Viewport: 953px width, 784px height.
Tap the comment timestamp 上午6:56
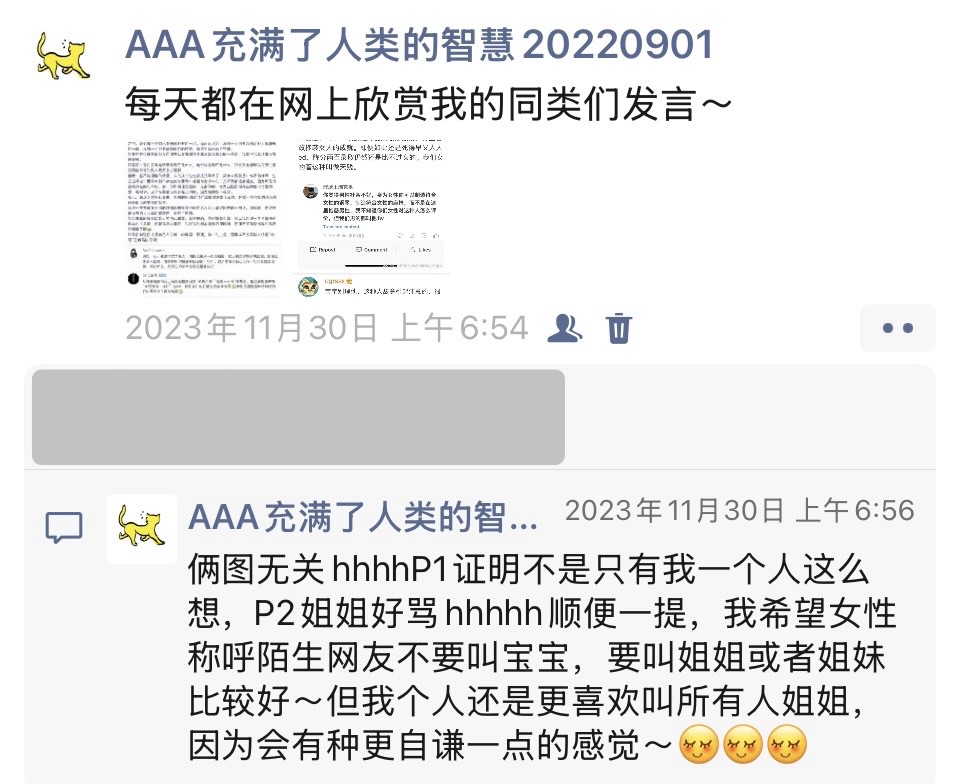coord(855,511)
